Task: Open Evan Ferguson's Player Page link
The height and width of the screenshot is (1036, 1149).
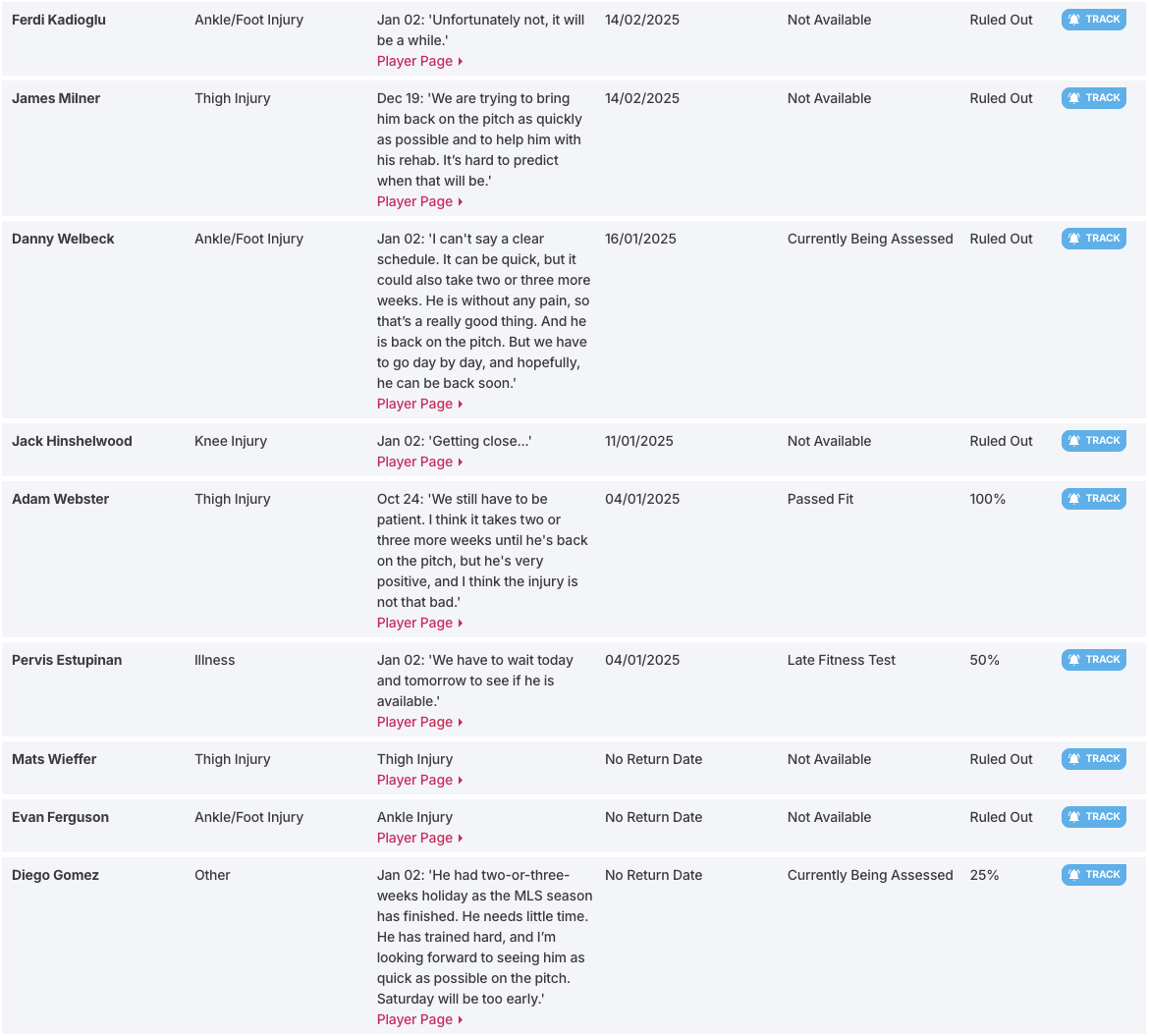Action: tap(420, 838)
